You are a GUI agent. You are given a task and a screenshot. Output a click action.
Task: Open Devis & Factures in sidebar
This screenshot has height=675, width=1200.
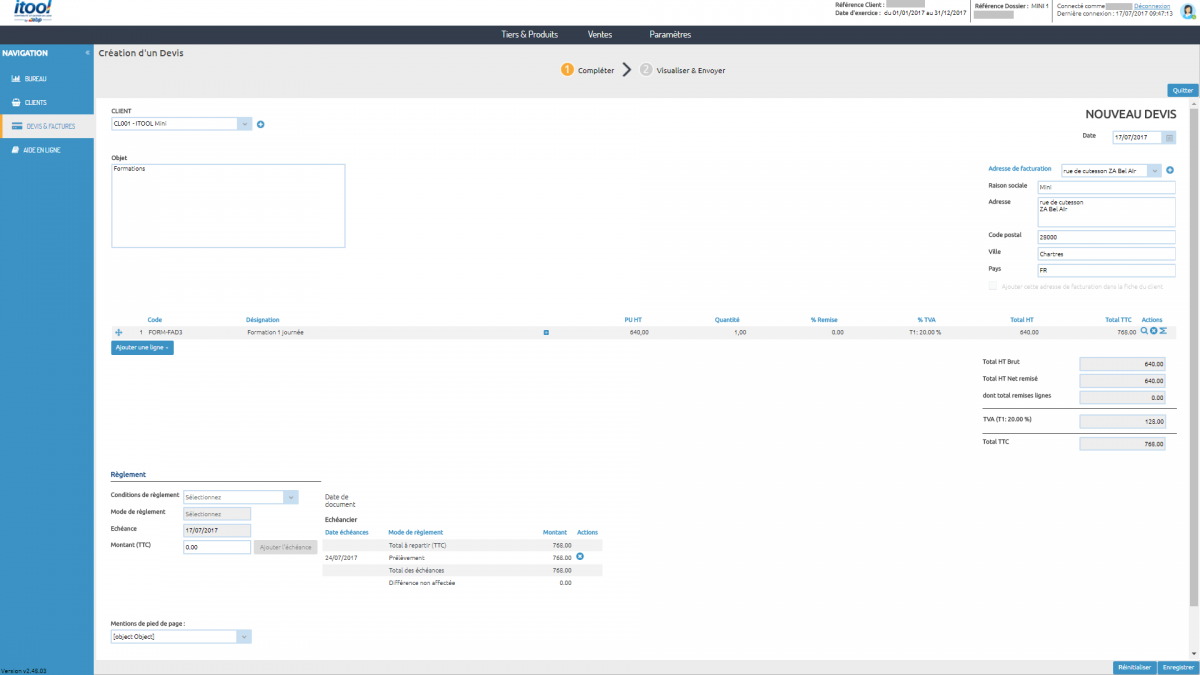pos(47,126)
